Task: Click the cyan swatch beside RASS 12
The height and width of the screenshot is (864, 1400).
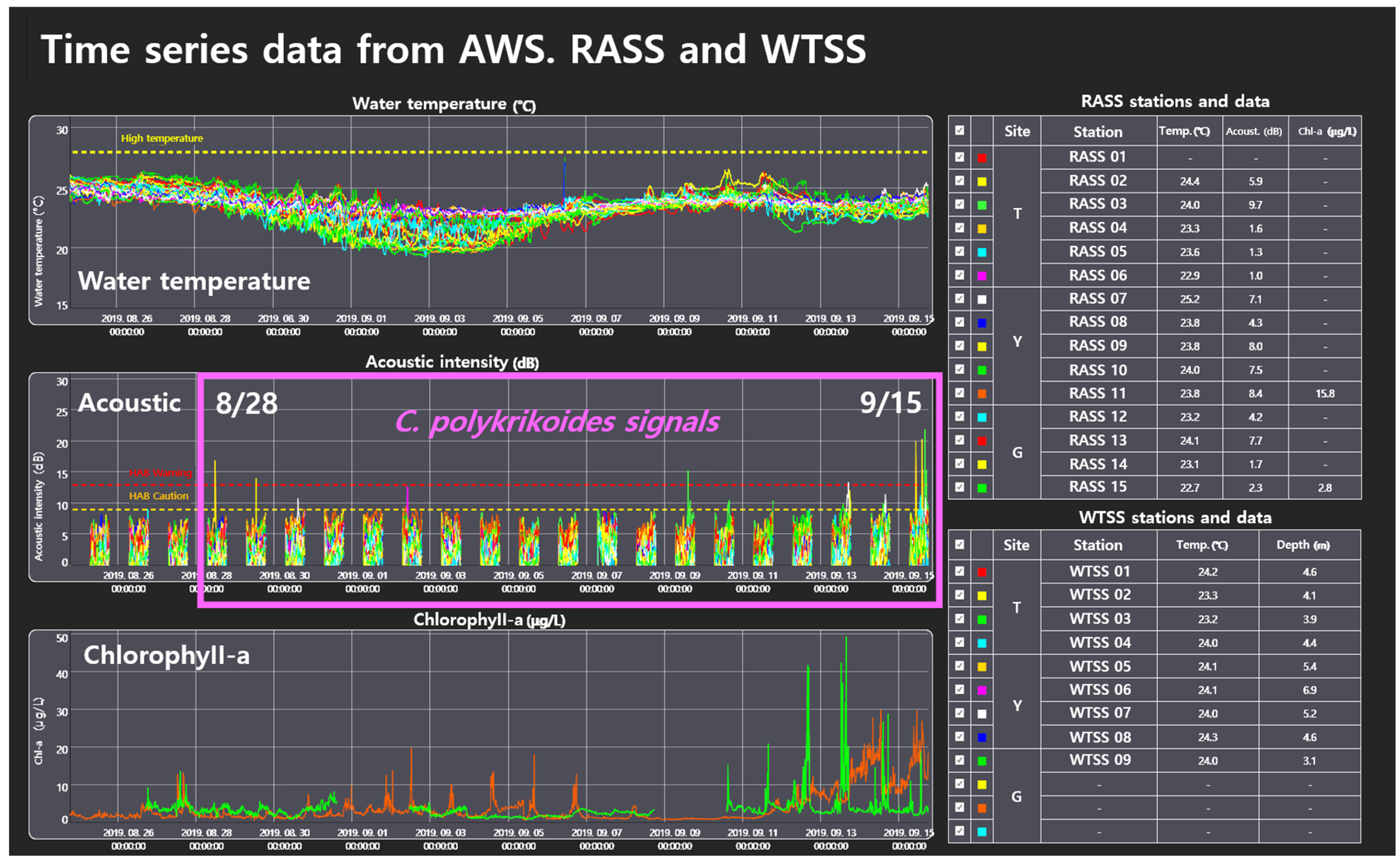Action: coord(981,417)
